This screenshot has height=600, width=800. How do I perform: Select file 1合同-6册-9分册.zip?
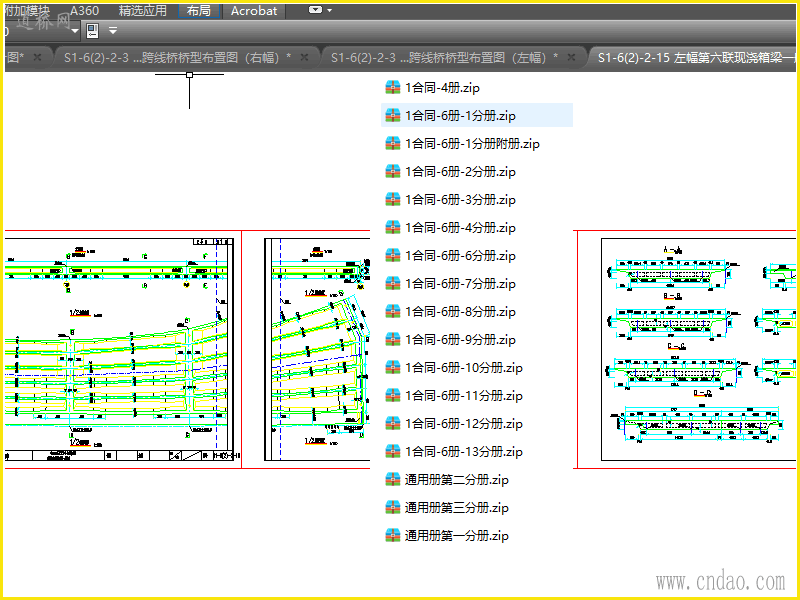(x=460, y=340)
